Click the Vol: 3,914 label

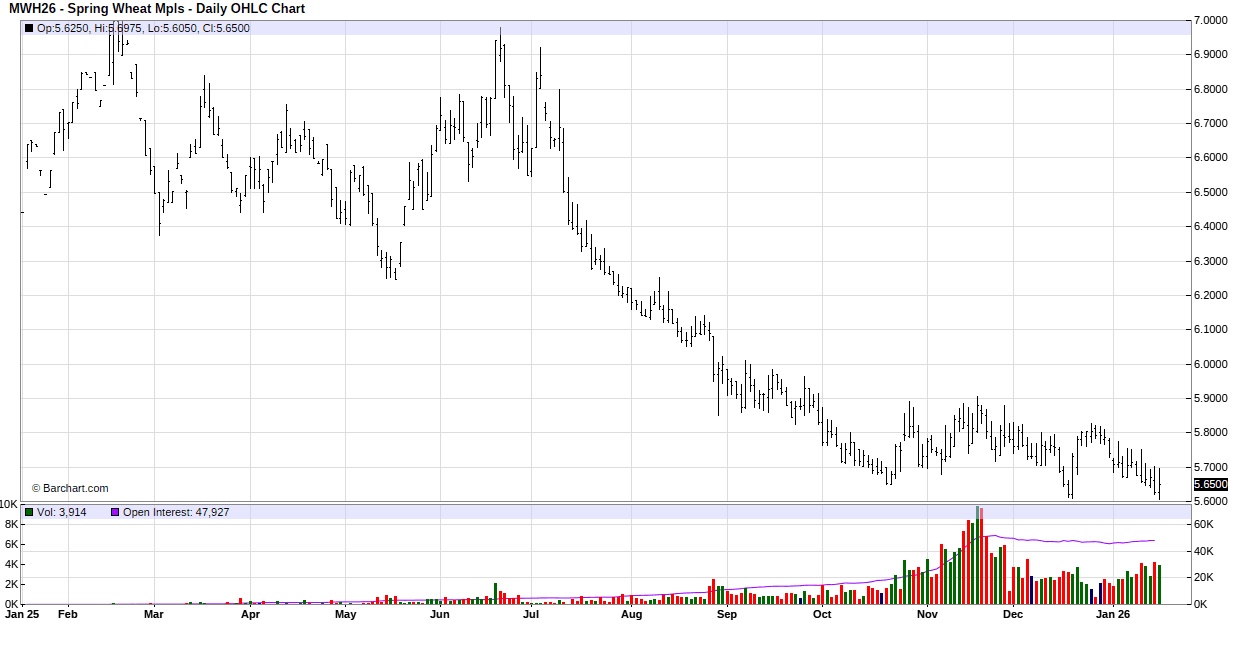point(62,512)
